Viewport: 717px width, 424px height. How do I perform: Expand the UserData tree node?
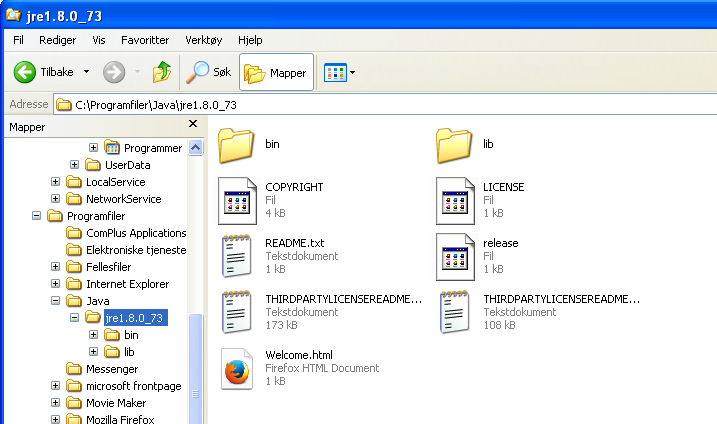75,164
